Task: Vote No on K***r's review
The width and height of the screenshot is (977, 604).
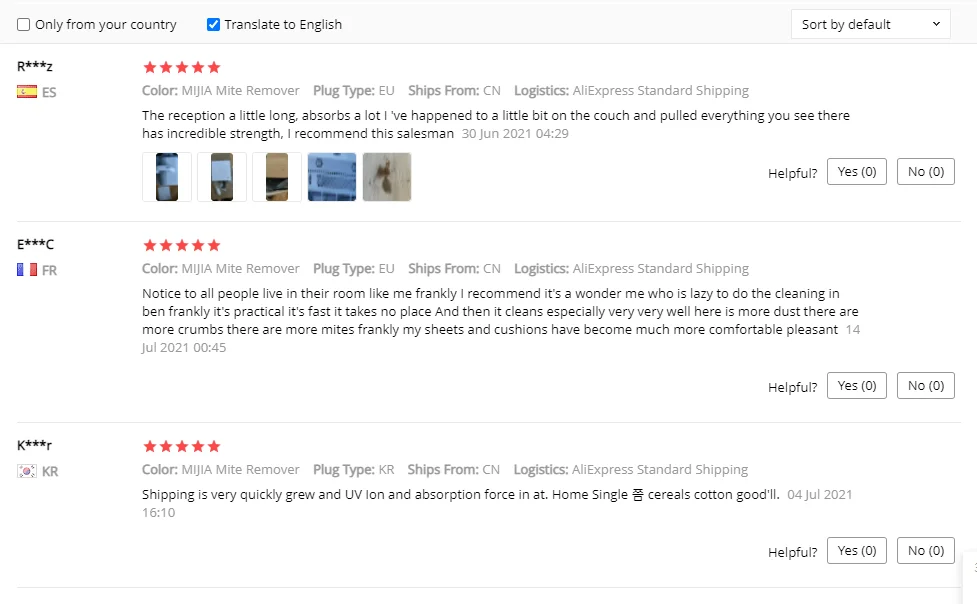Action: tap(925, 551)
